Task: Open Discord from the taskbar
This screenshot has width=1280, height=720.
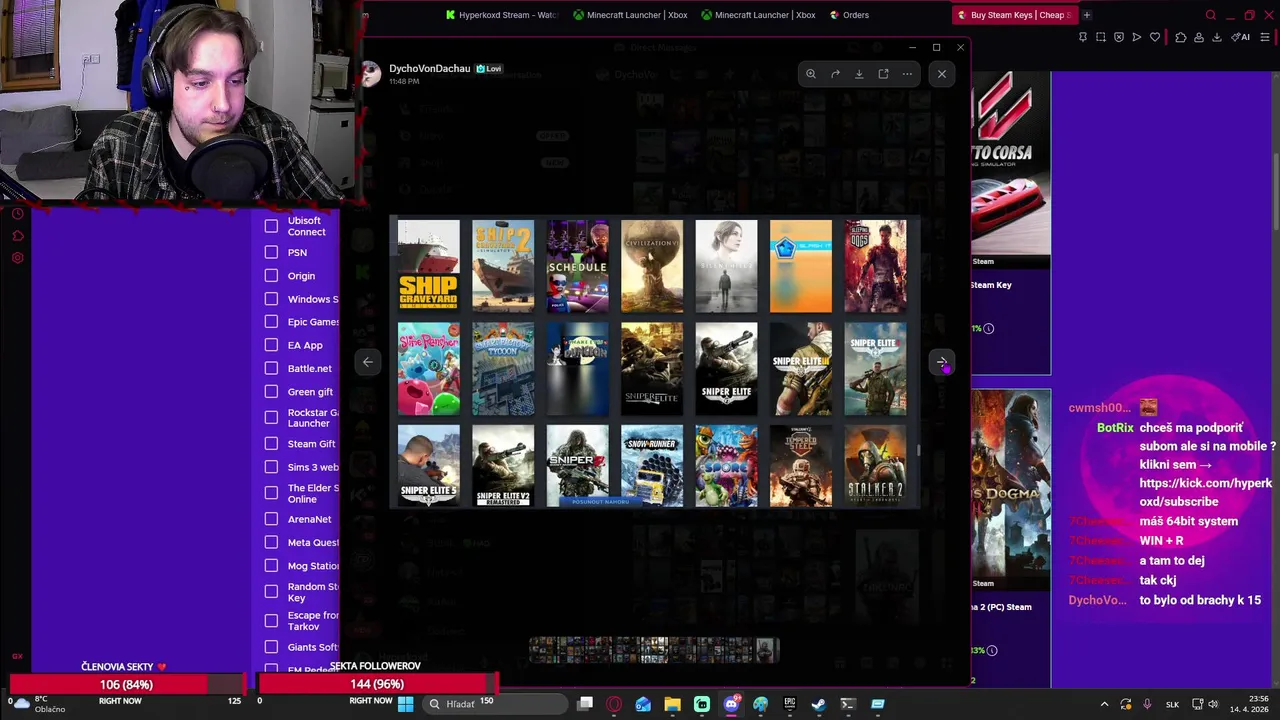Action: point(731,704)
